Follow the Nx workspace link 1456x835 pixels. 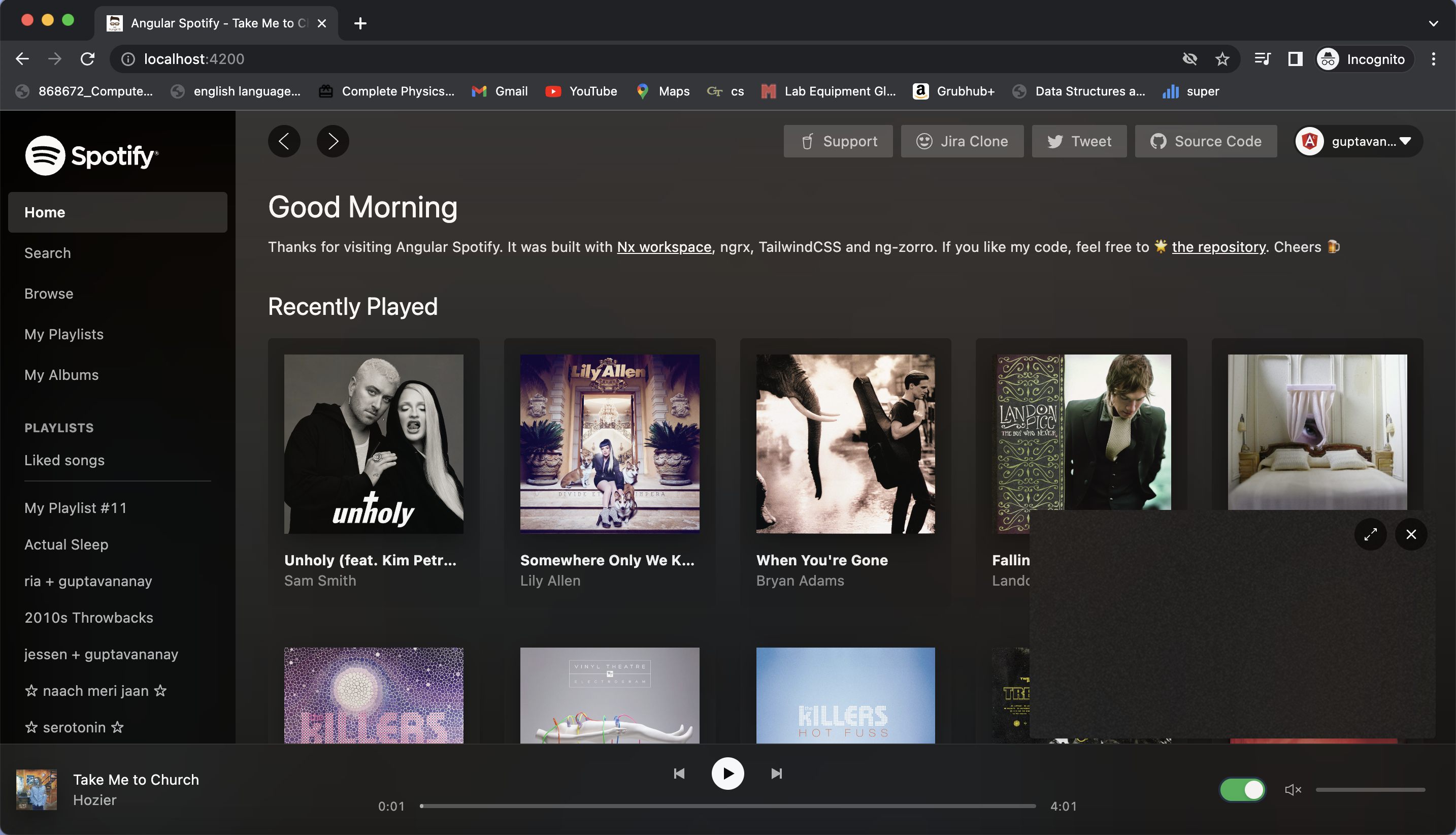point(664,247)
